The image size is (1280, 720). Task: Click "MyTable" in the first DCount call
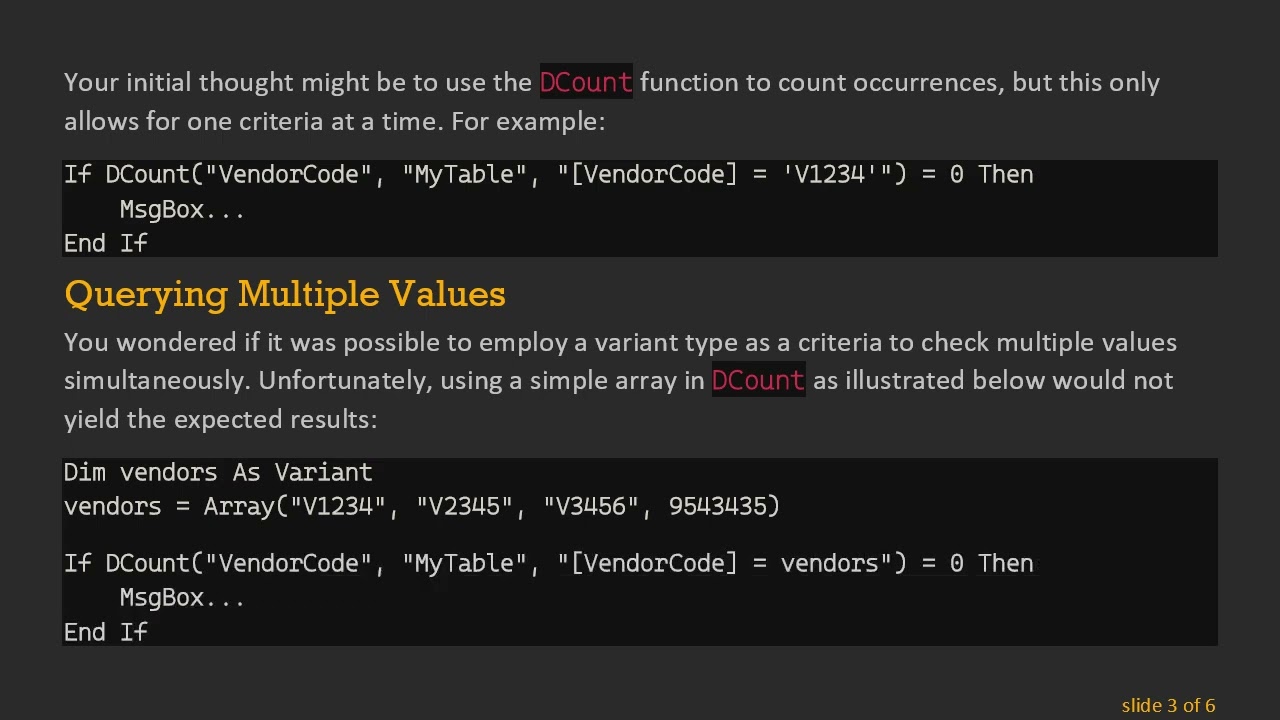464,175
